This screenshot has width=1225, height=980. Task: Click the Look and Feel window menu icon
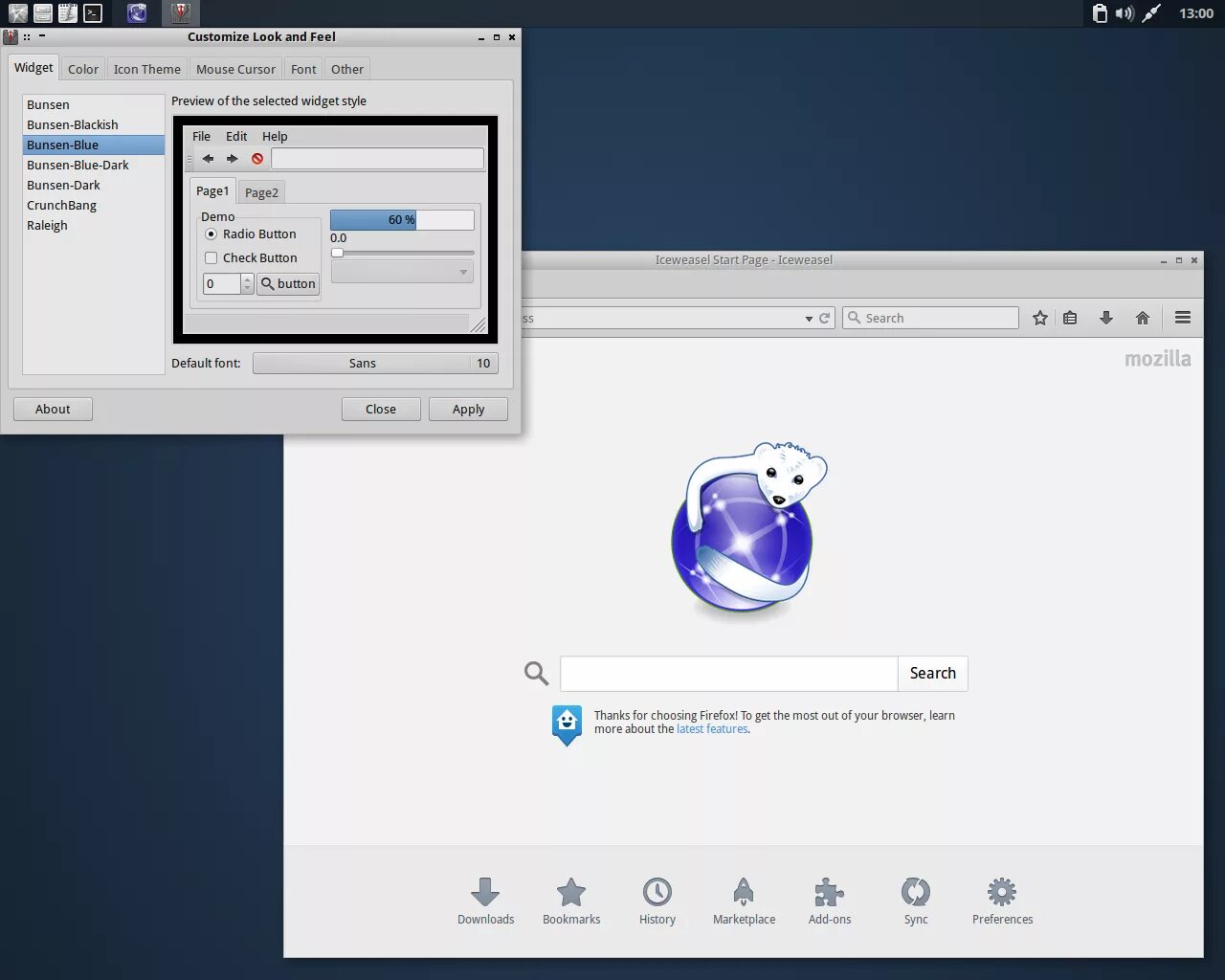(11, 37)
